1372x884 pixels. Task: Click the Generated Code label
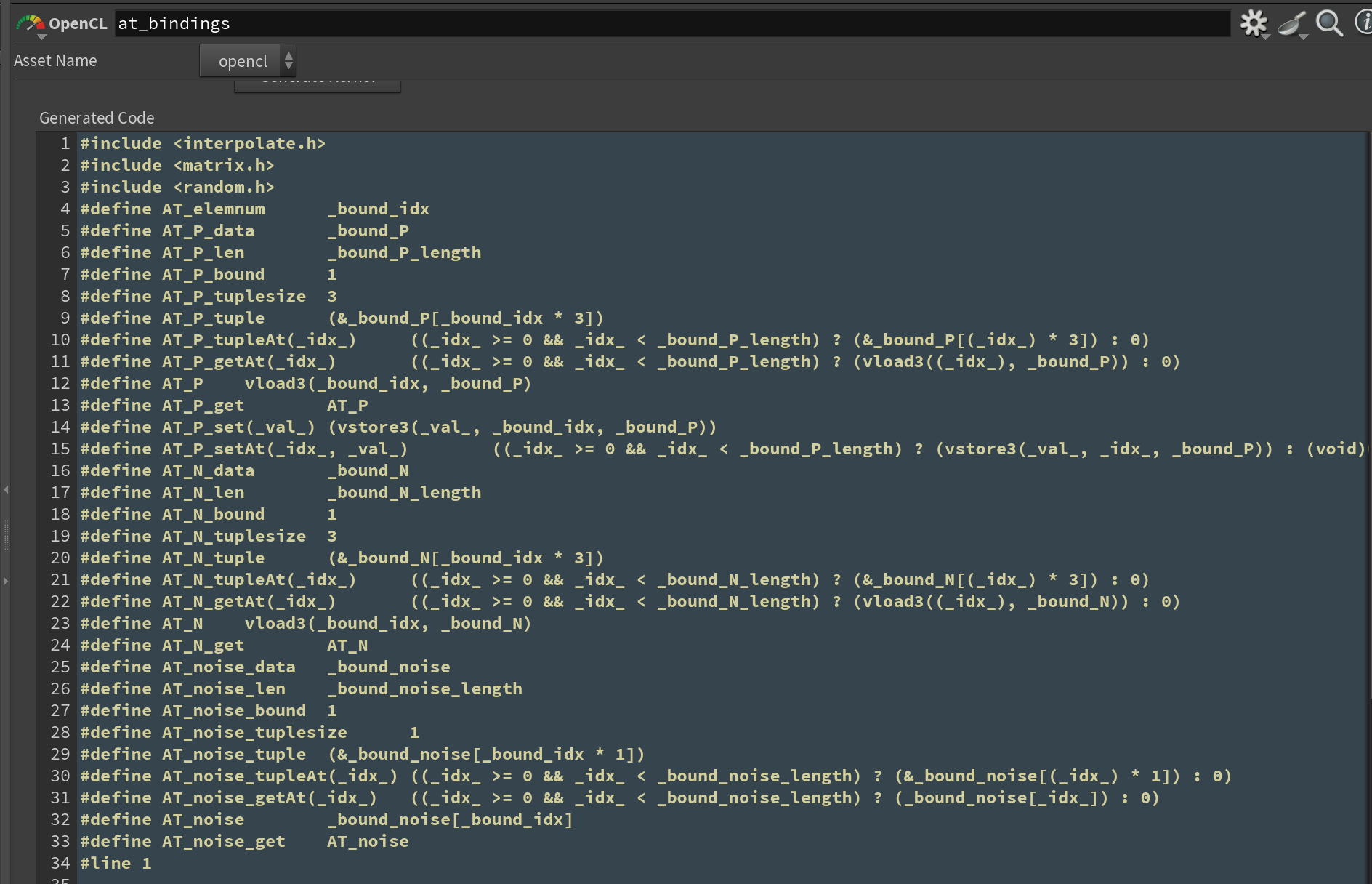pyautogui.click(x=97, y=118)
